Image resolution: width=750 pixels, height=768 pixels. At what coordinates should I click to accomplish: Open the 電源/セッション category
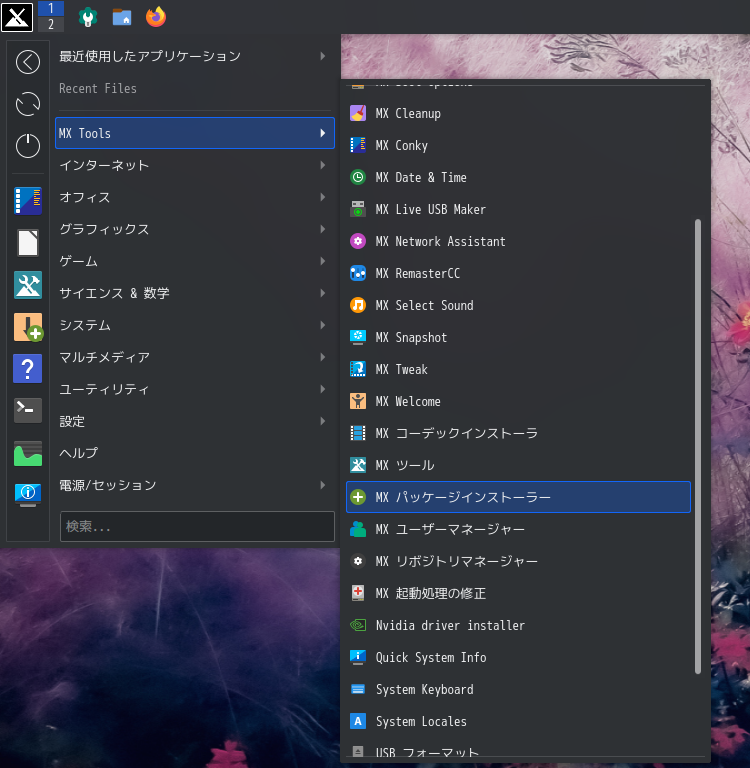pos(195,485)
